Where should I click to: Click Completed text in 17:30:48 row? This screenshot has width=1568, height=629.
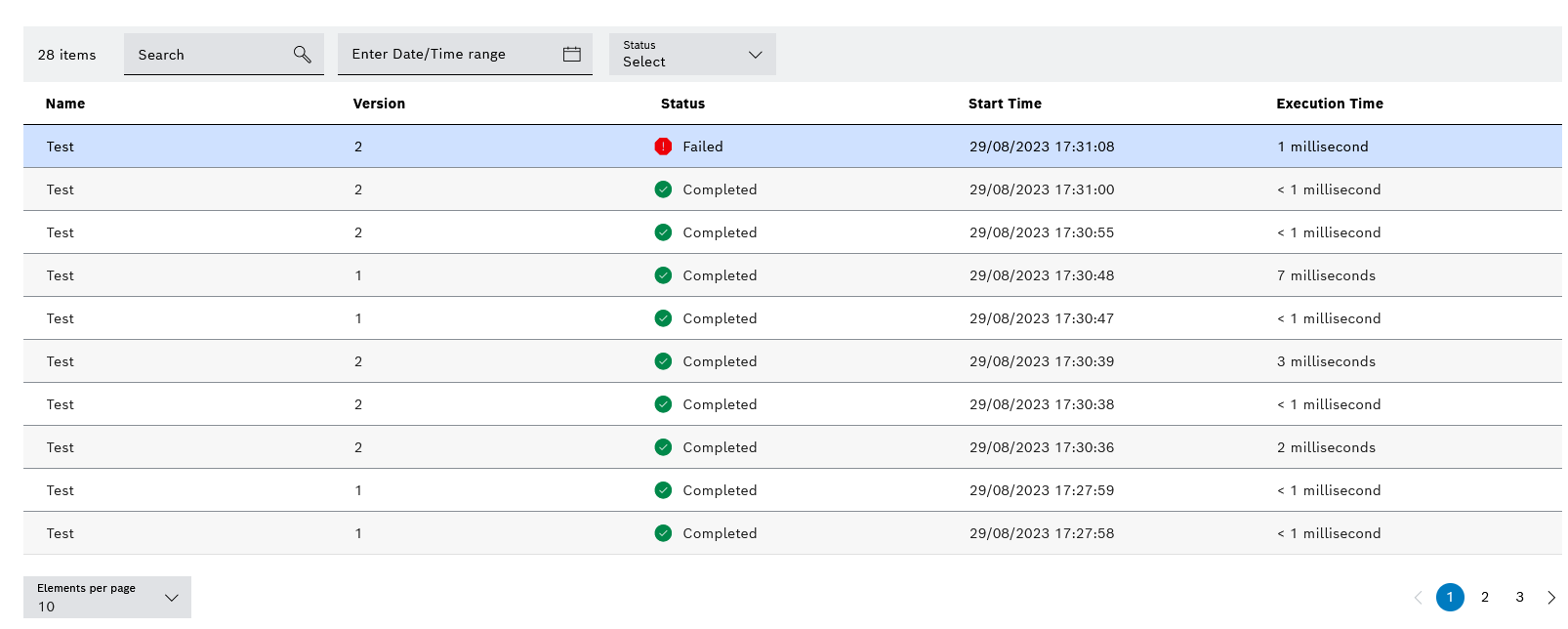point(720,275)
